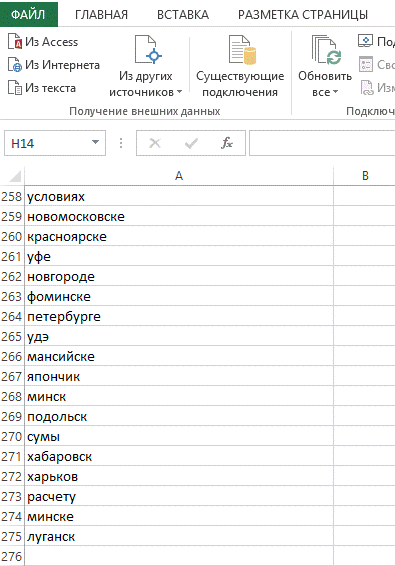
Task: Click the formula bar Enter checkmark
Action: click(191, 143)
